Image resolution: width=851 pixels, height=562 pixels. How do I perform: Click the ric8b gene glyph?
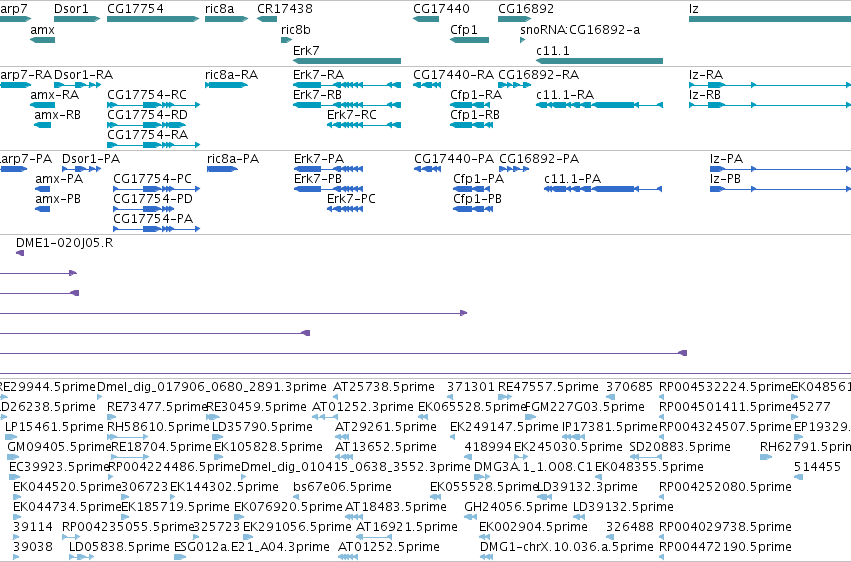point(287,40)
